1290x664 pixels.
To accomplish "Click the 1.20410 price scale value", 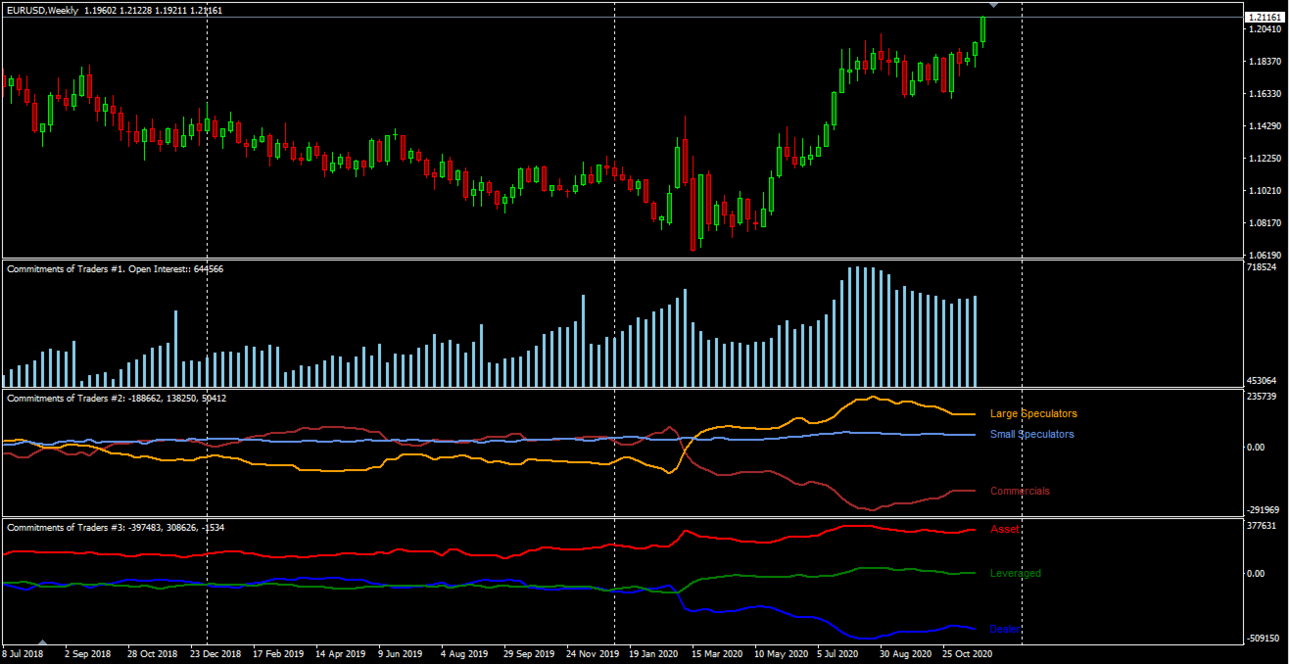I will pyautogui.click(x=1265, y=30).
